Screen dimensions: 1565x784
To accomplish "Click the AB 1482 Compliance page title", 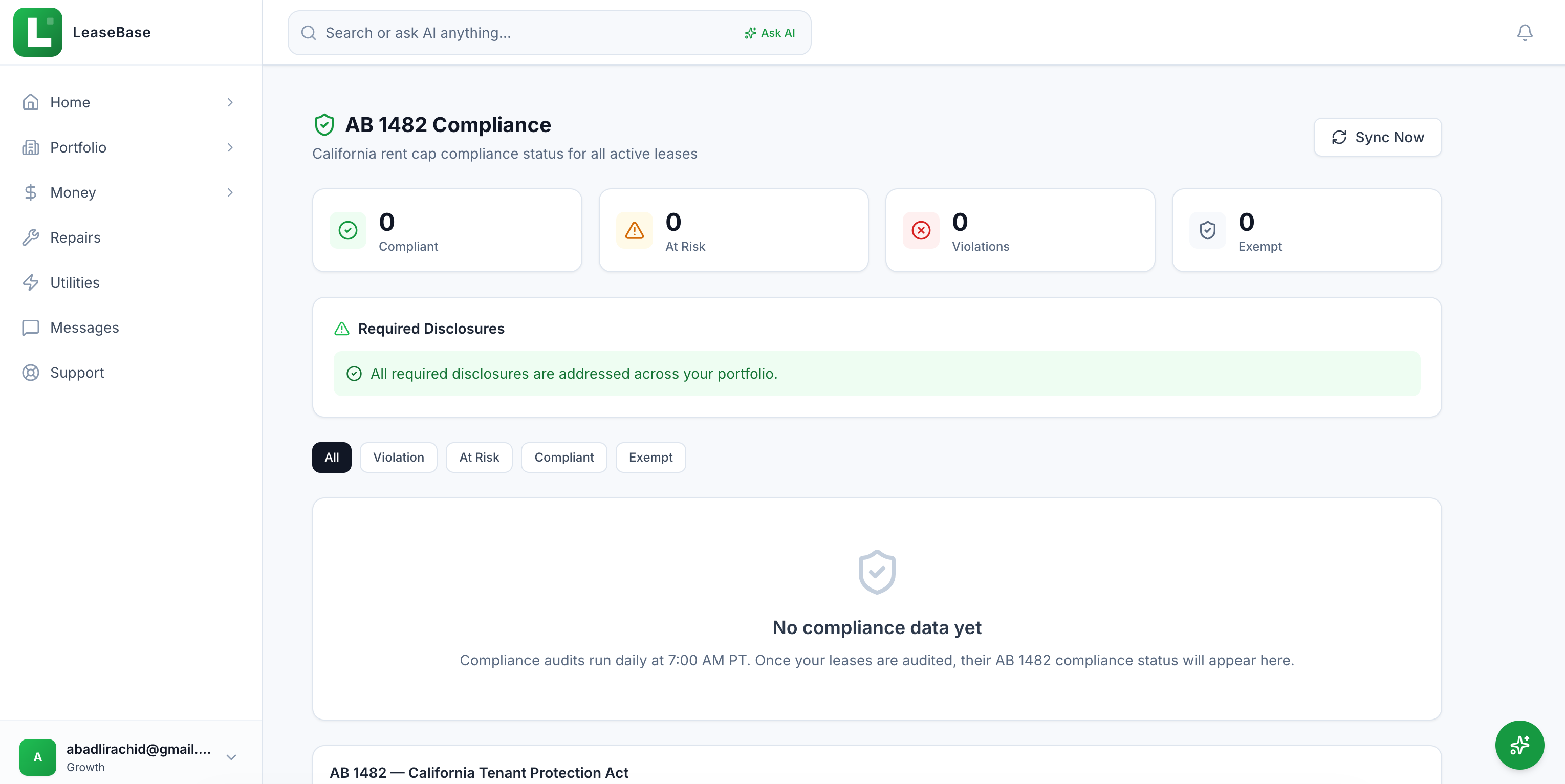I will coord(448,124).
